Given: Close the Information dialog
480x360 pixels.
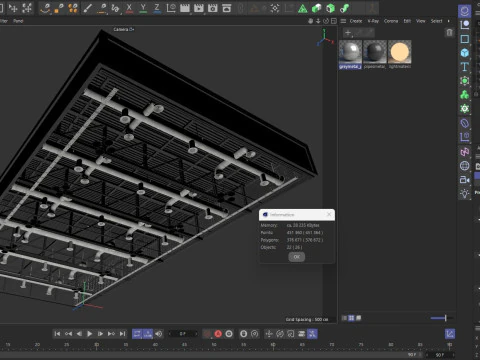Looking at the screenshot, I should click(x=329, y=214).
